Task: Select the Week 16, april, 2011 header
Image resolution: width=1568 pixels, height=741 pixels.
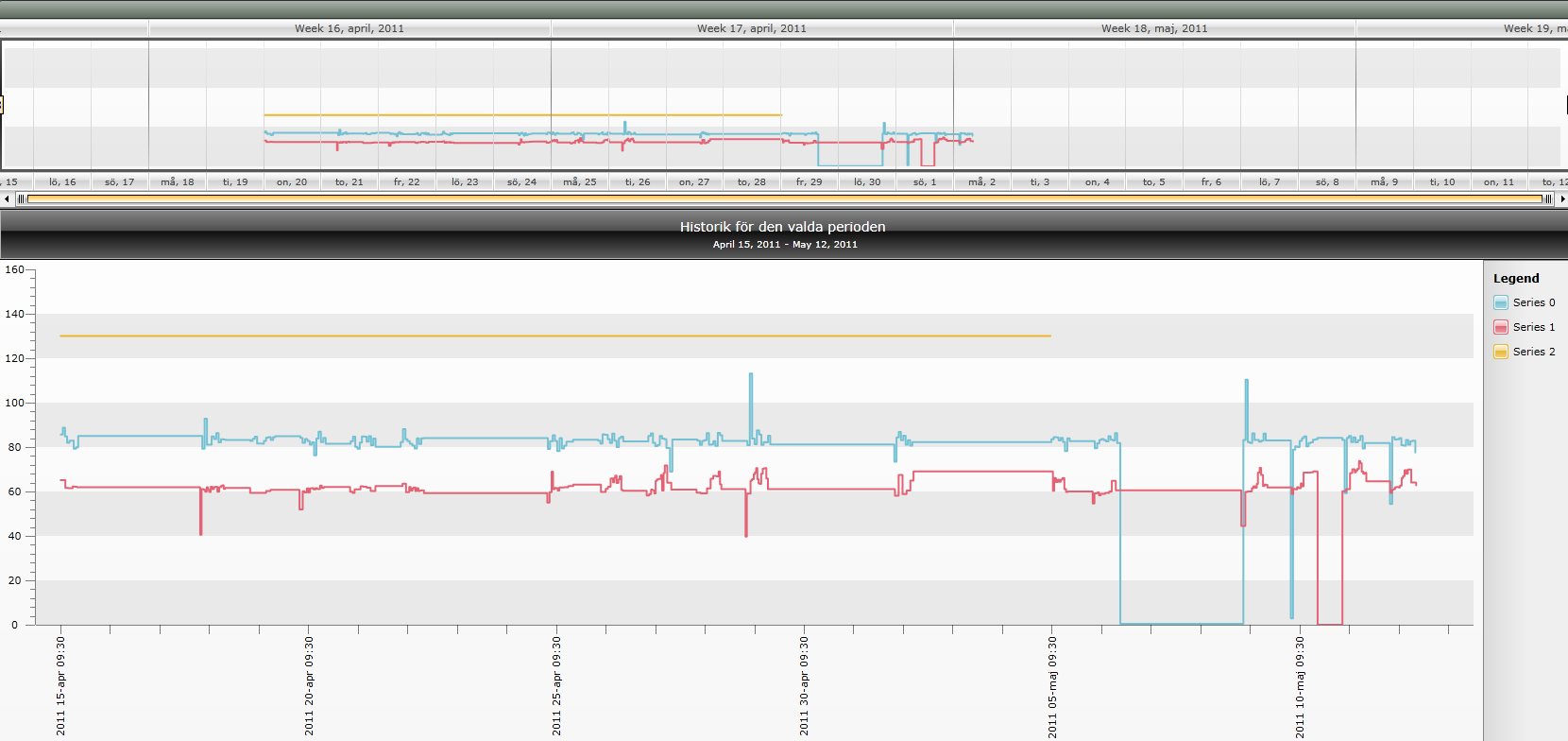Action: click(349, 28)
